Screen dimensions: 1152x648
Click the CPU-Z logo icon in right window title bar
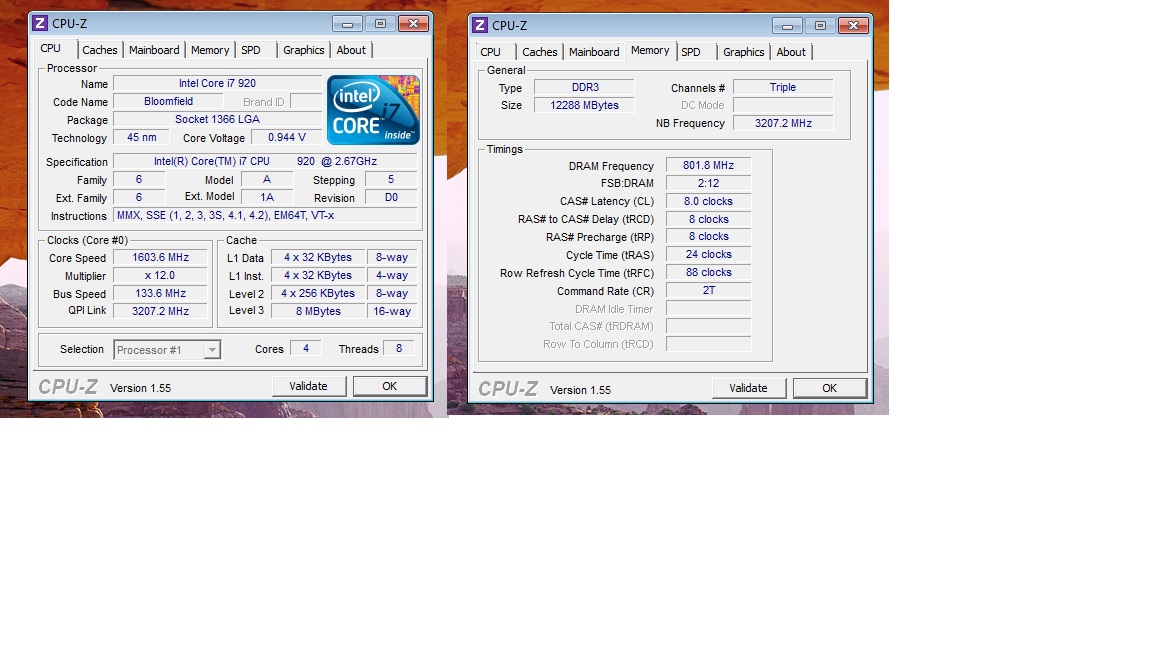(x=480, y=25)
